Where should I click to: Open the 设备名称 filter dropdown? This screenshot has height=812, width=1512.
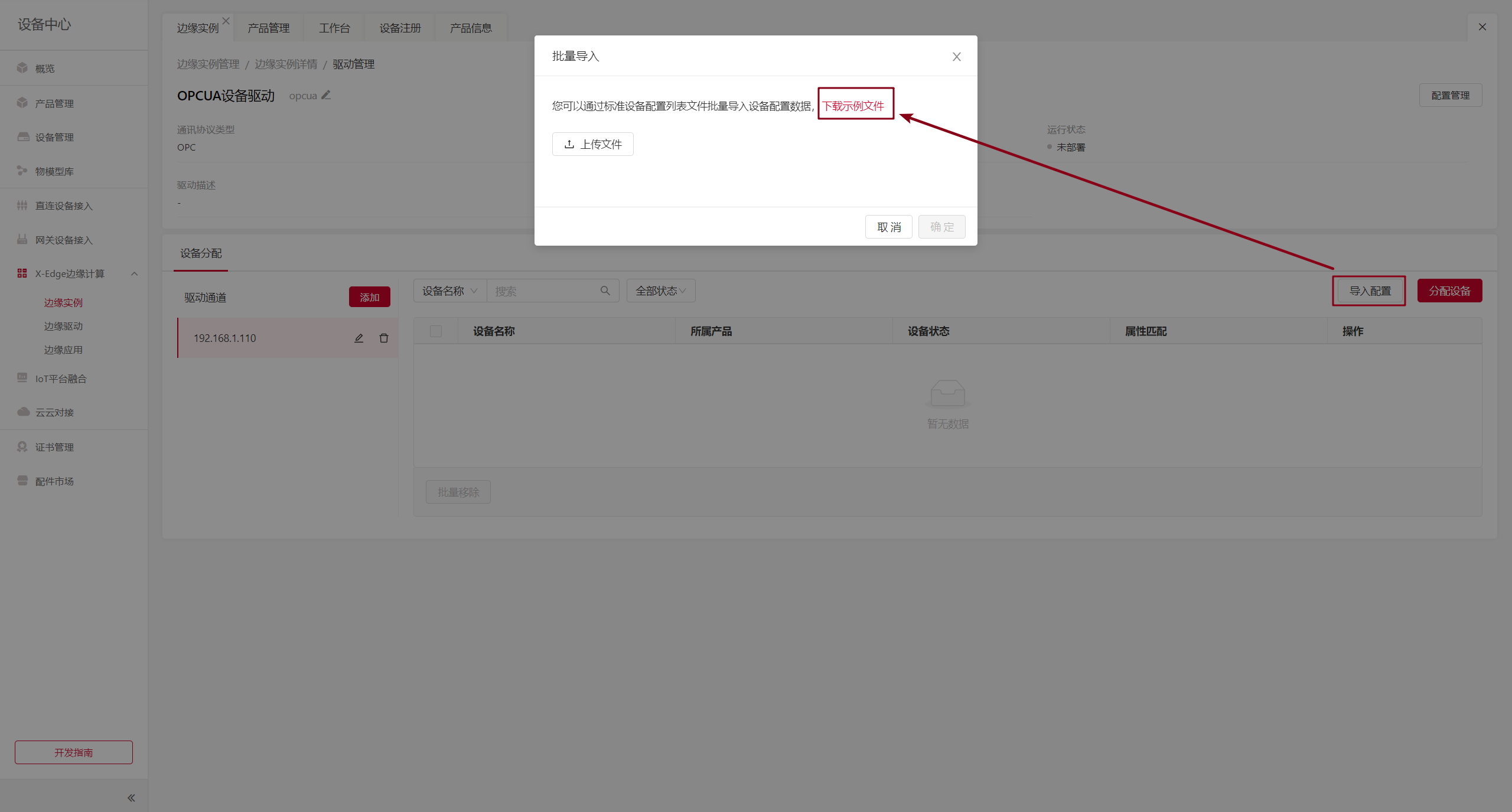449,291
